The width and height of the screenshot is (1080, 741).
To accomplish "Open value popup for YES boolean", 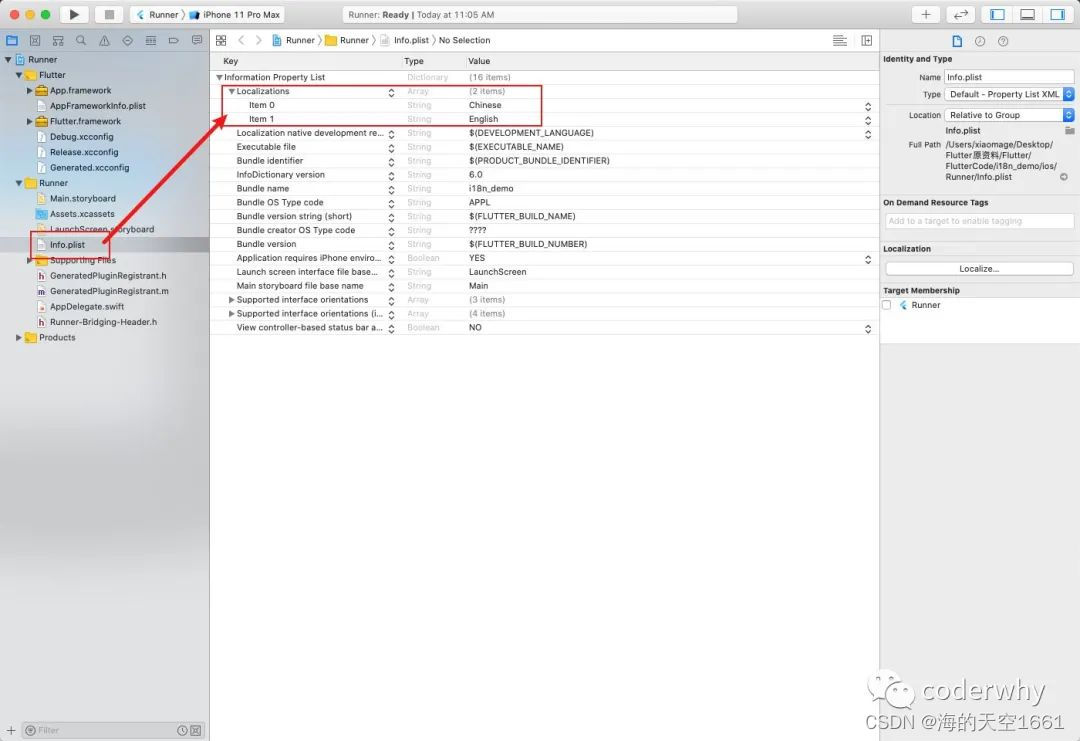I will pos(868,259).
